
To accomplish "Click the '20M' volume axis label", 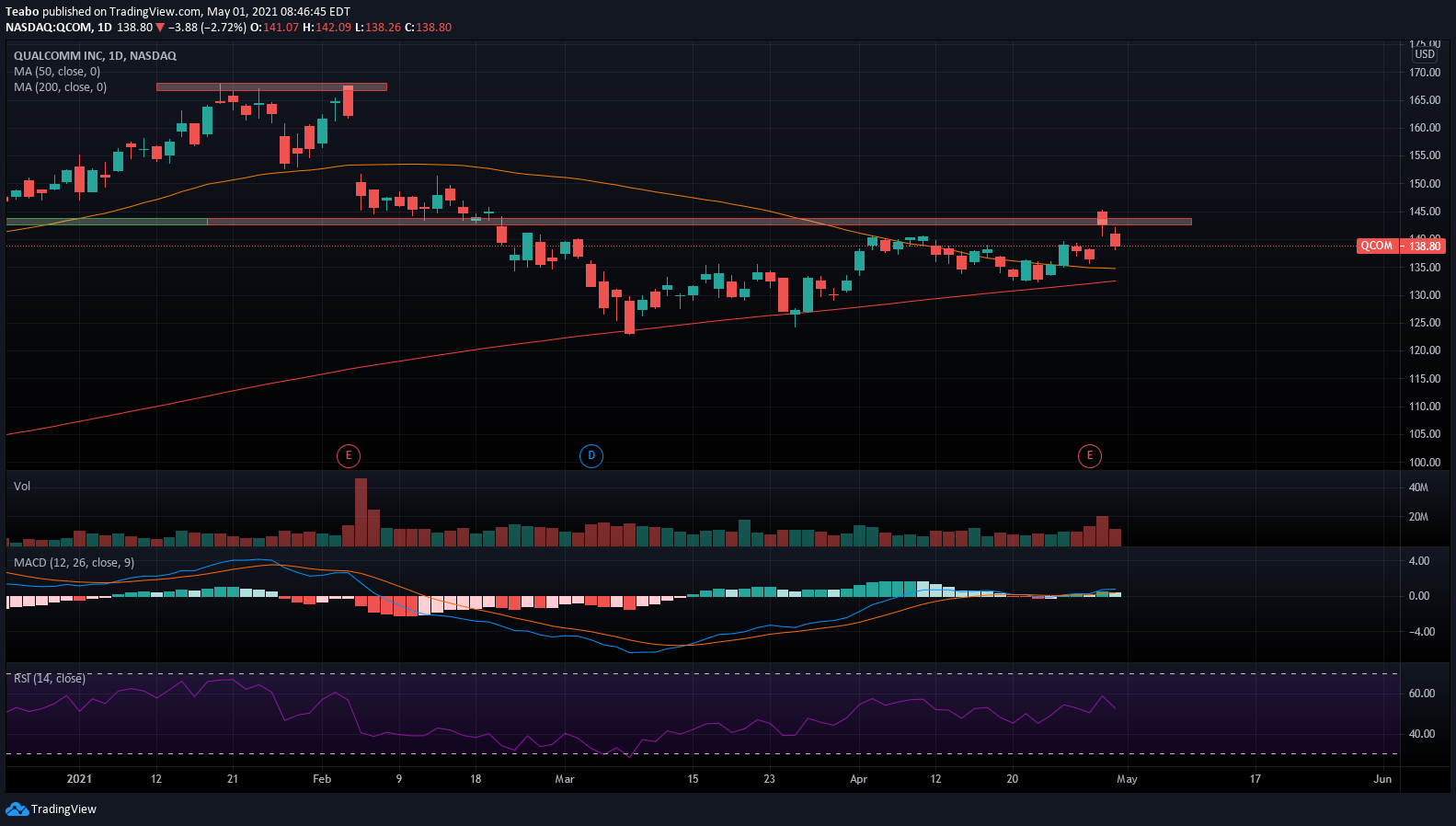I will [1418, 517].
